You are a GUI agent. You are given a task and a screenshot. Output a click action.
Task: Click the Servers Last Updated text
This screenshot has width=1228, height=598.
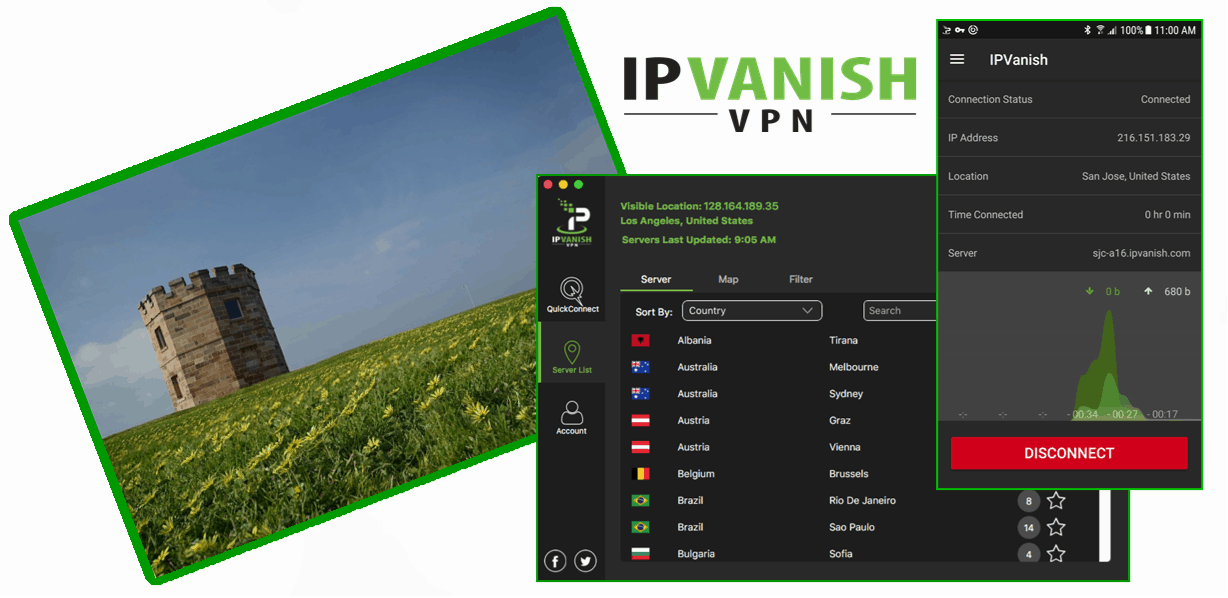698,240
